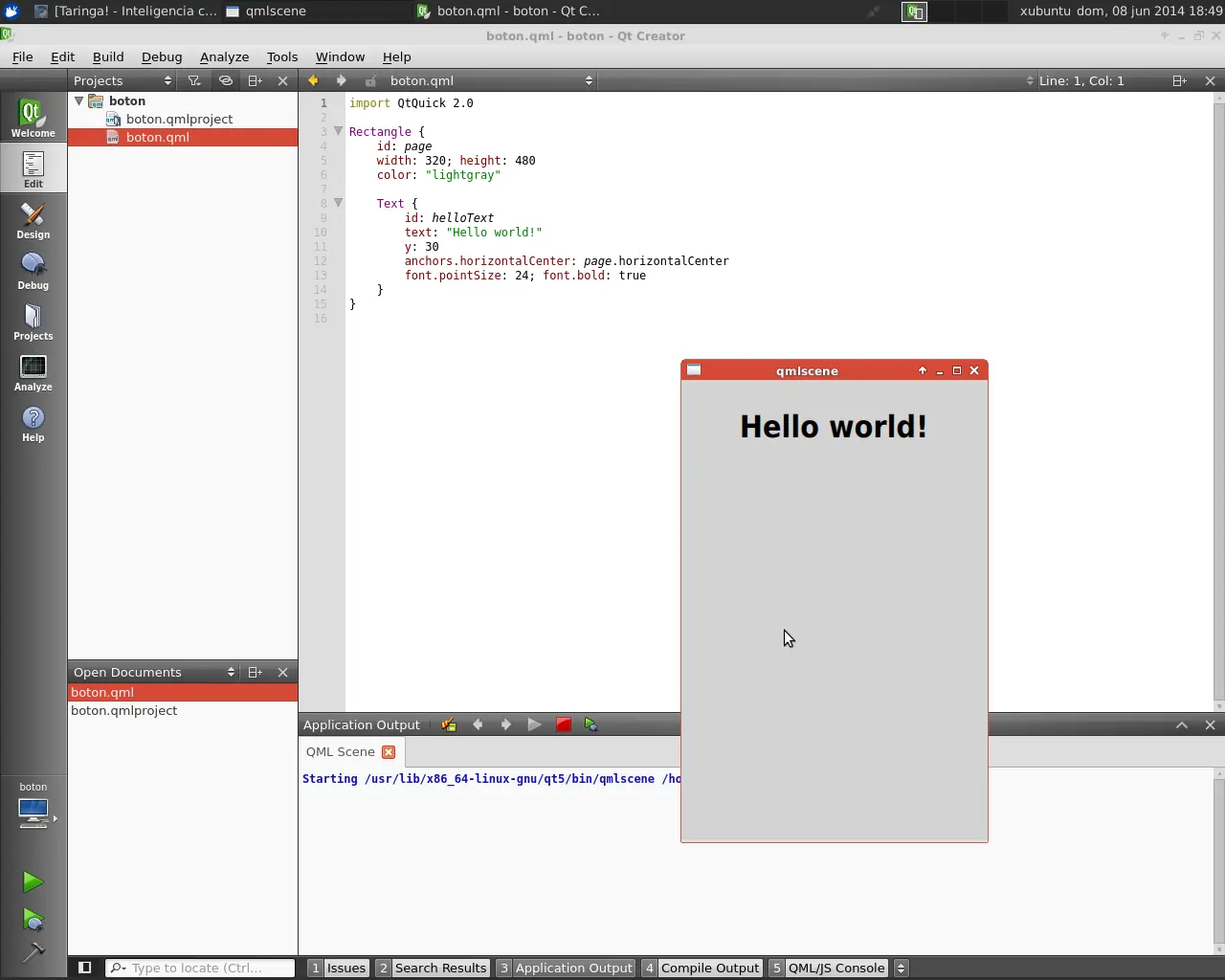1225x980 pixels.
Task: Stop the running qmlscene application
Action: click(x=564, y=725)
